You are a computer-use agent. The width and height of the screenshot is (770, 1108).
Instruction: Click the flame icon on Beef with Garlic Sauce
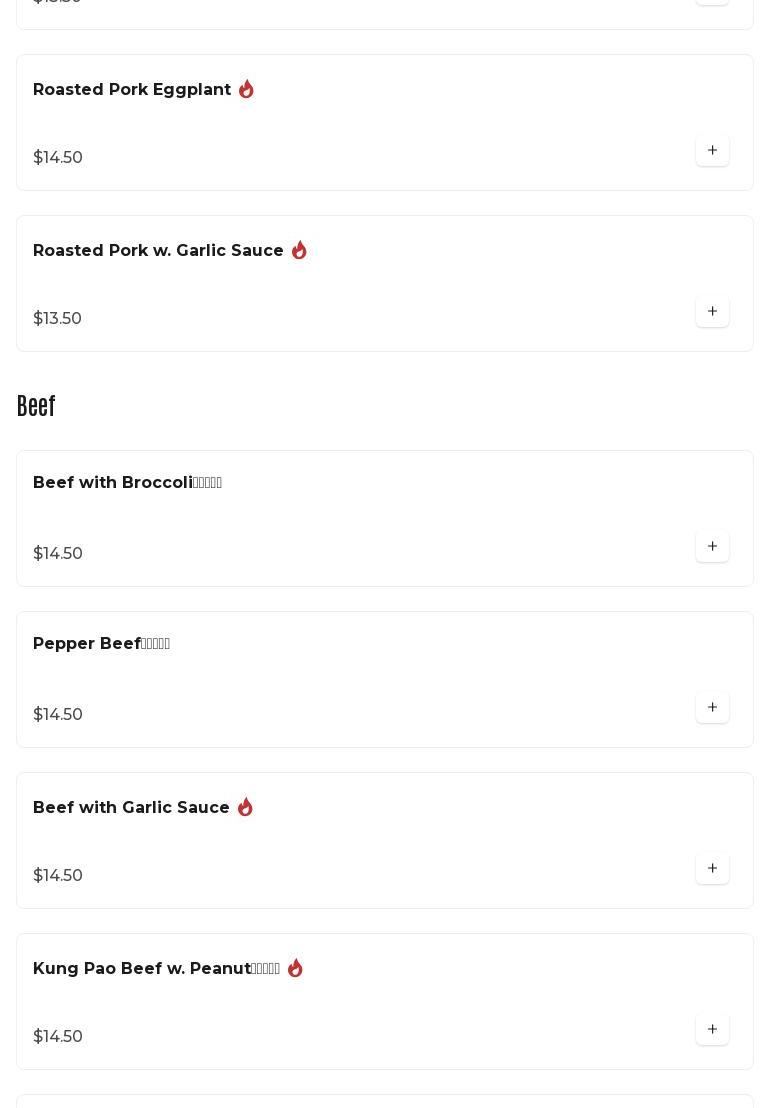point(245,807)
